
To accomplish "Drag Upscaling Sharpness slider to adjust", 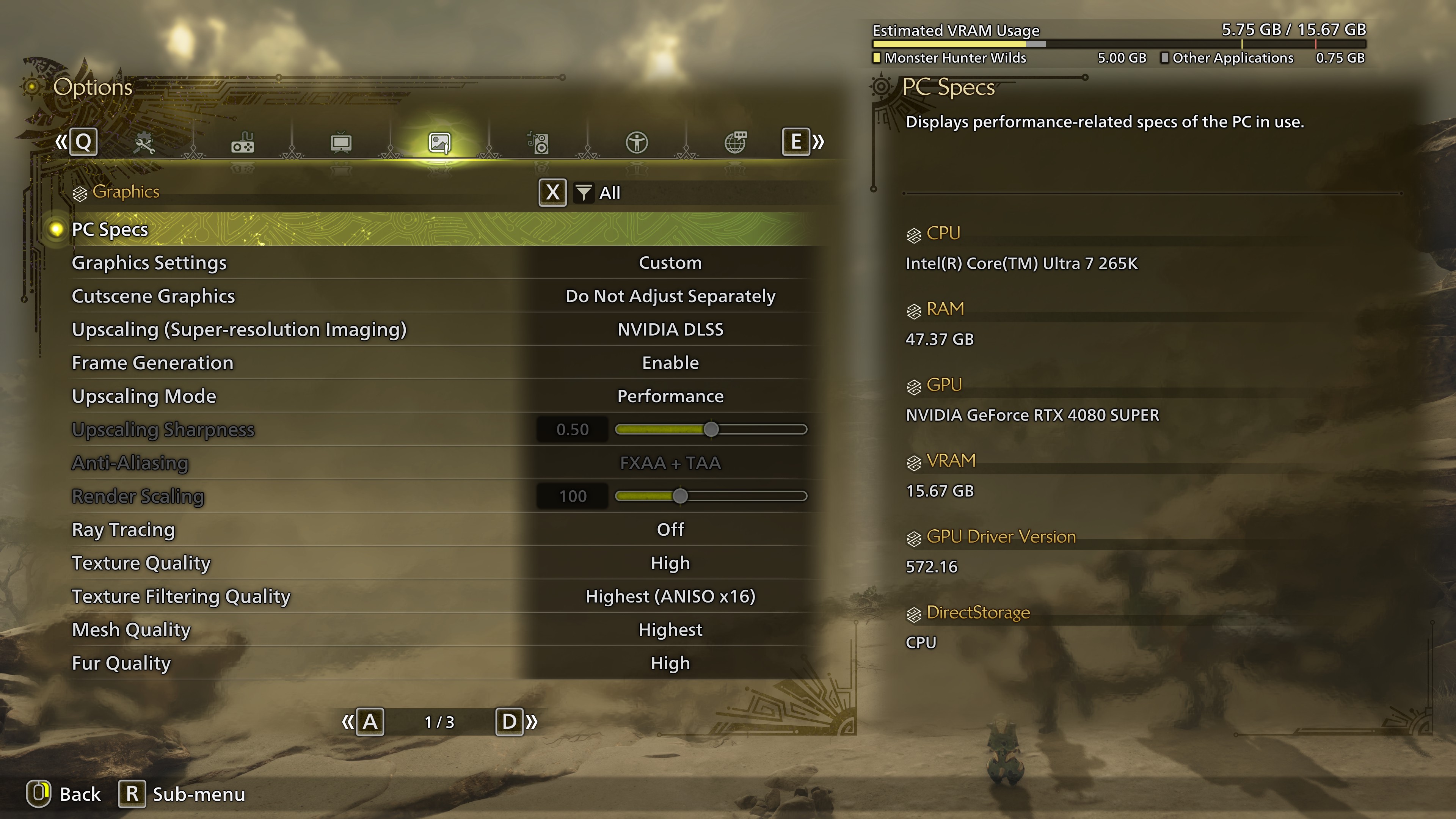I will 710,429.
